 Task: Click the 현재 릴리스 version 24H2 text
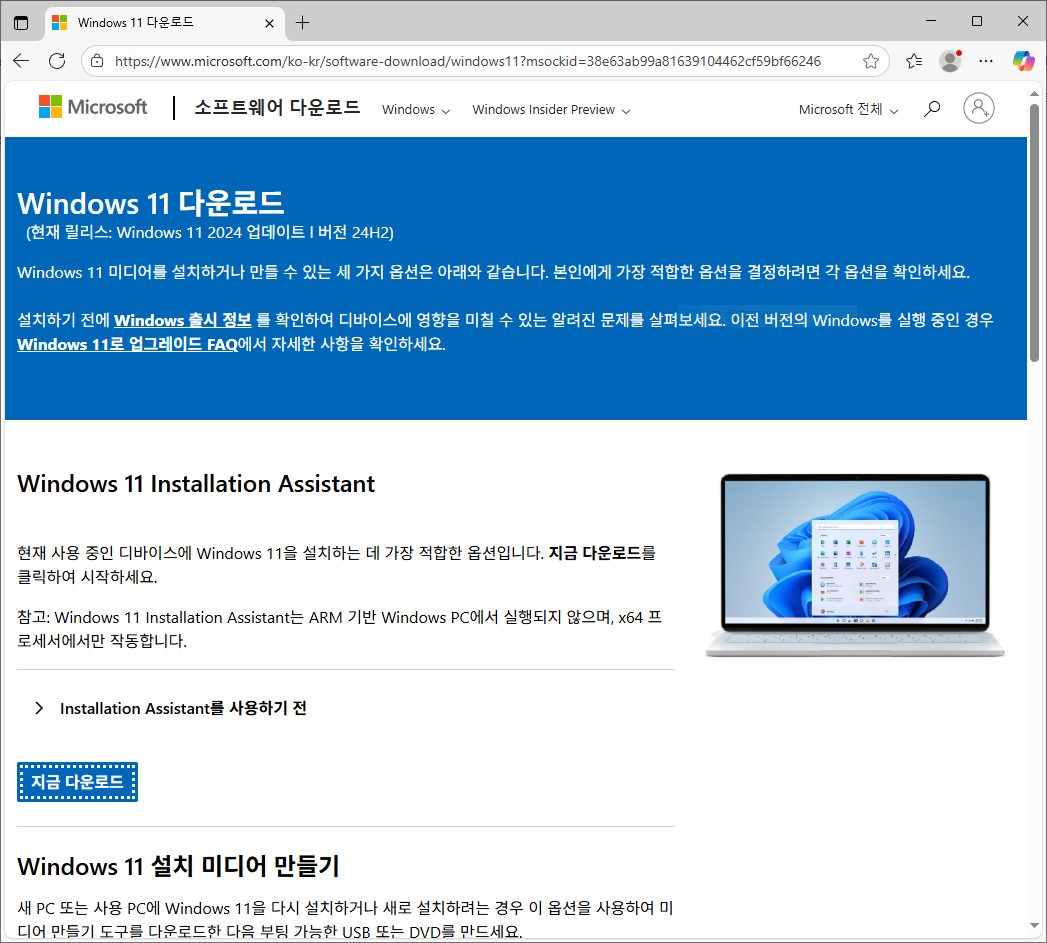point(210,232)
